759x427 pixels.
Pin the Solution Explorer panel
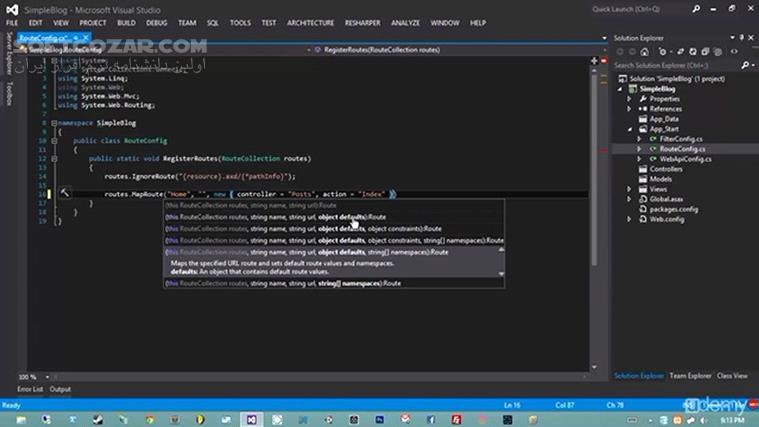(x=742, y=38)
